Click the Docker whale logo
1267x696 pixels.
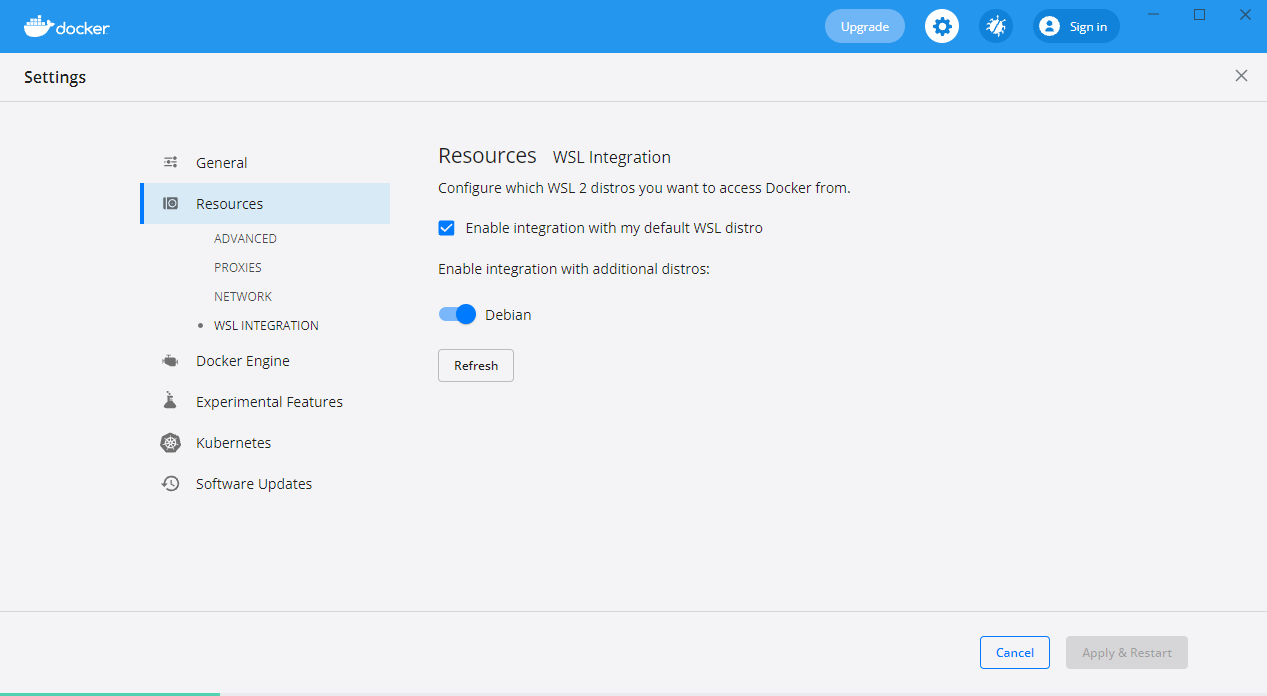[66, 26]
